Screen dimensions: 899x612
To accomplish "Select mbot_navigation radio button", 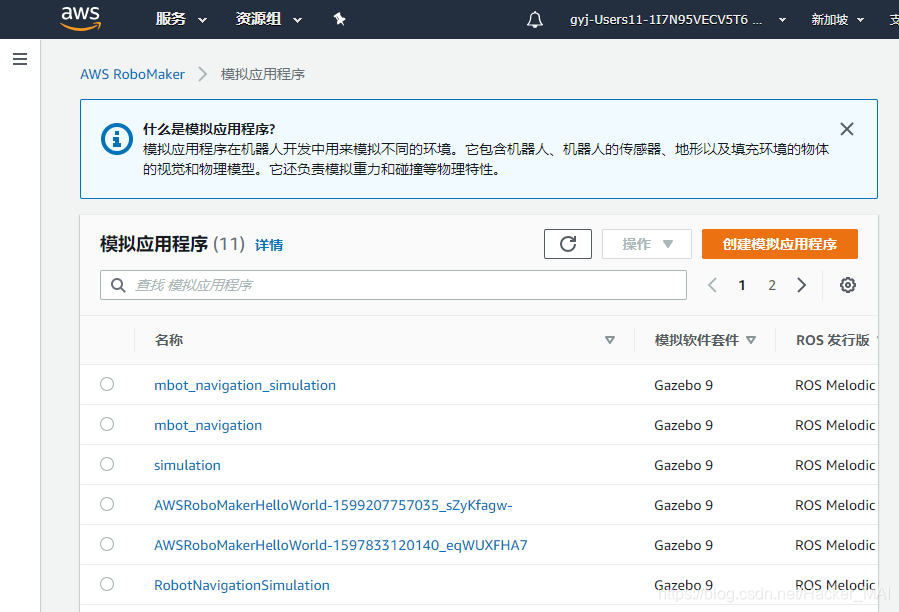I will [x=107, y=424].
